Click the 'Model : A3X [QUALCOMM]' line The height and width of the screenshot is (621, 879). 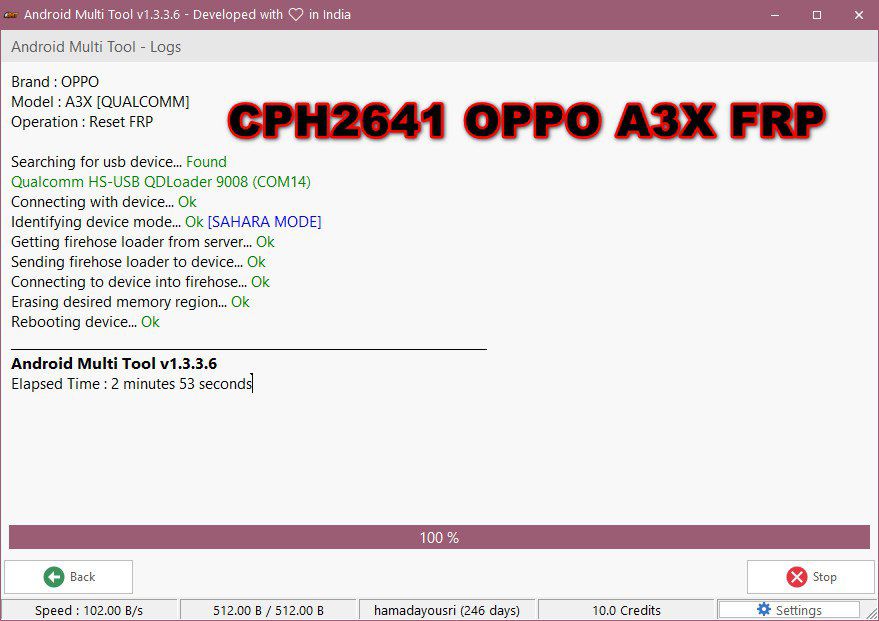point(100,102)
